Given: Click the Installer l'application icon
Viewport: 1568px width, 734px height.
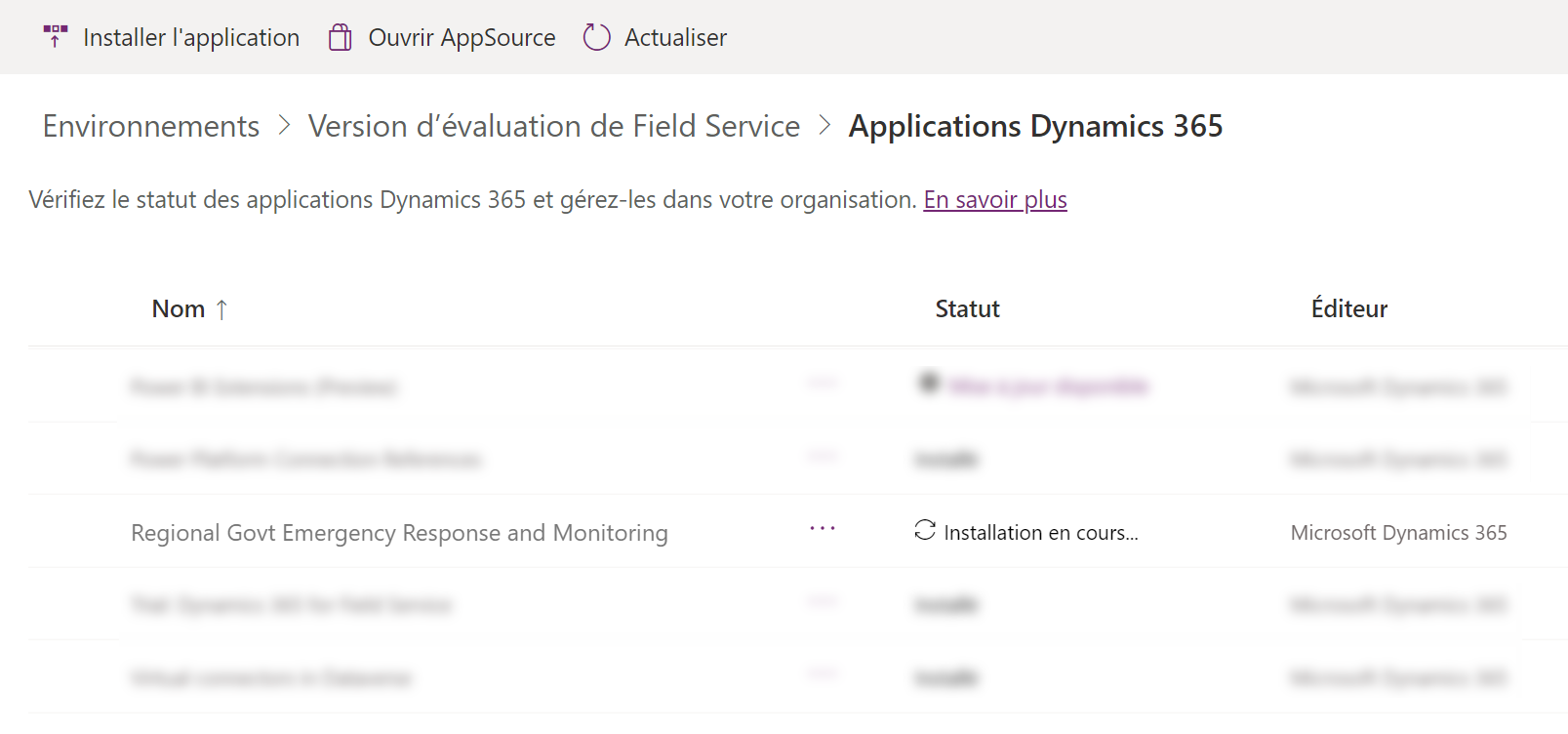Looking at the screenshot, I should (56, 37).
